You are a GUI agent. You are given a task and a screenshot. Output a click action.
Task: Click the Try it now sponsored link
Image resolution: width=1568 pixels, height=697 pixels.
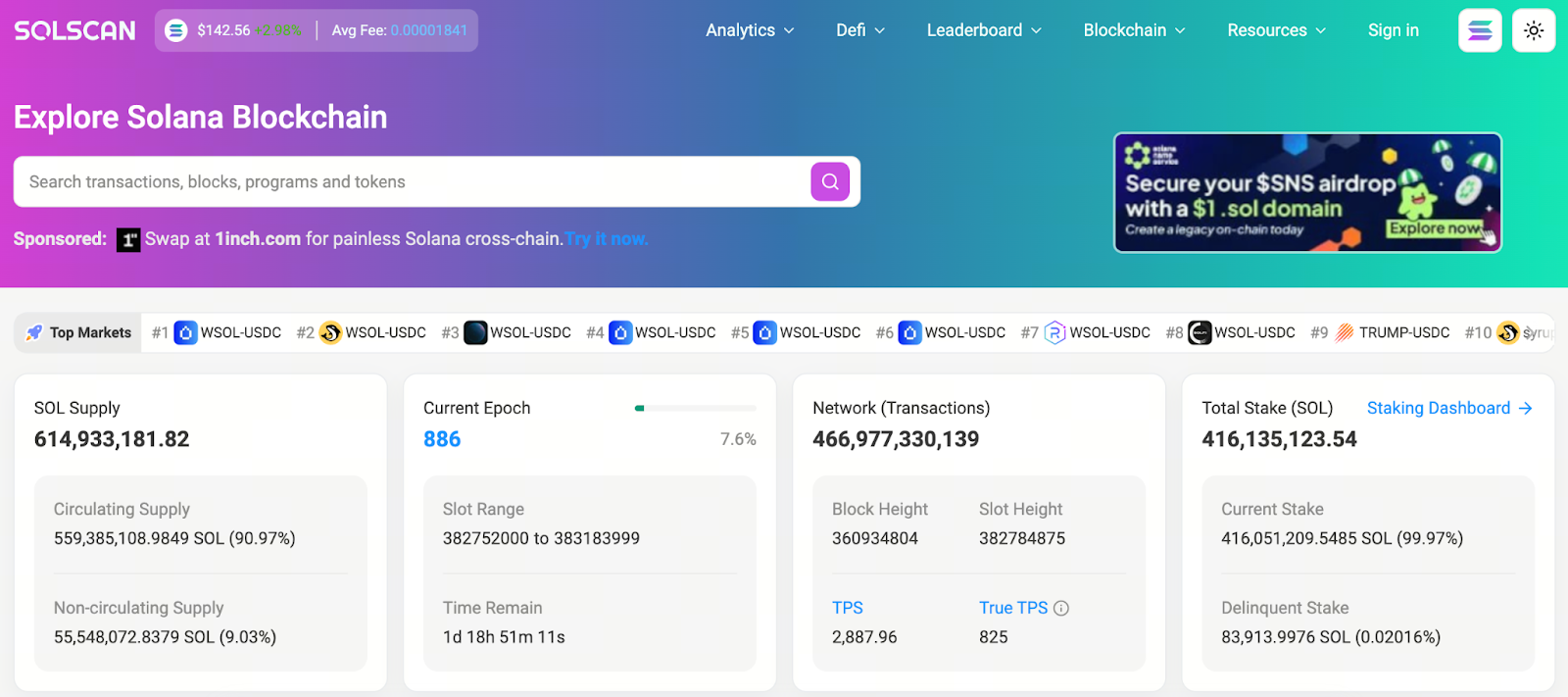pyautogui.click(x=607, y=239)
